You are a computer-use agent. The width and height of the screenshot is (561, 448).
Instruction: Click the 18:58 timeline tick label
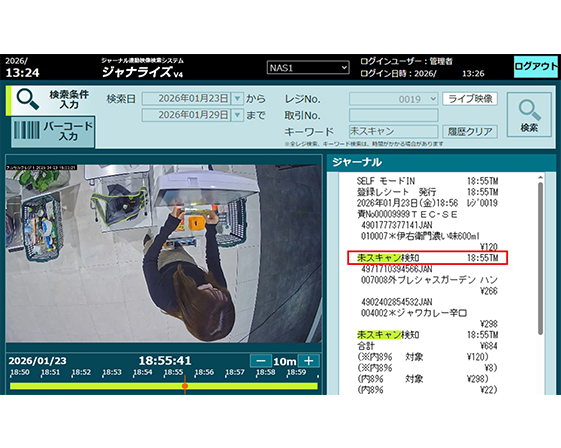tap(265, 372)
